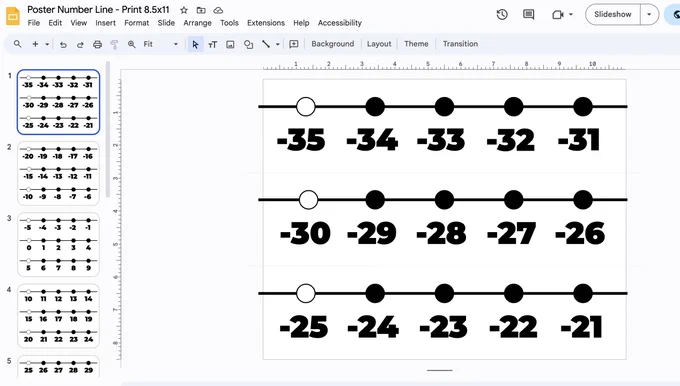Viewport: 680px width, 386px height.
Task: Select the -21 number label
Action: pyautogui.click(x=582, y=327)
